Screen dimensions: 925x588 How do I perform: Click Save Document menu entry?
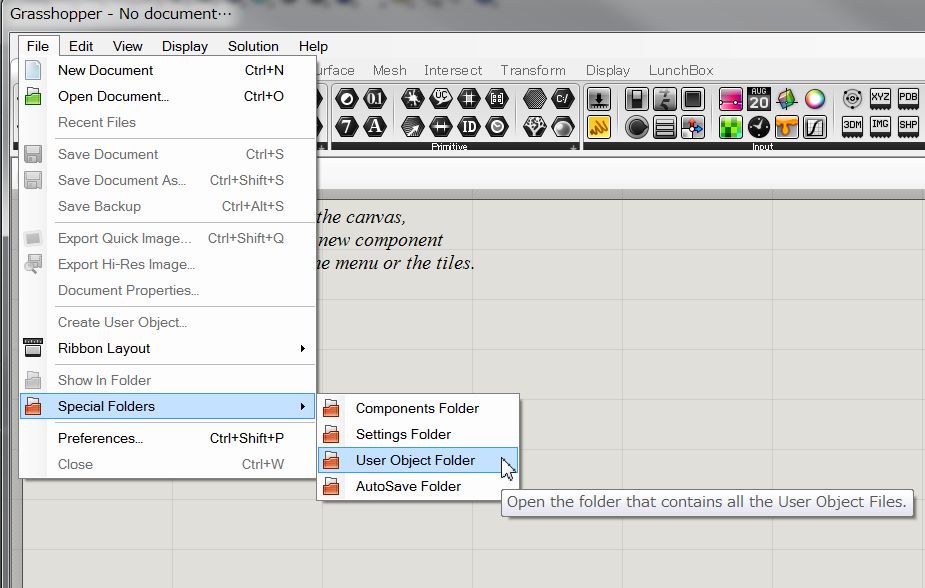click(168, 154)
